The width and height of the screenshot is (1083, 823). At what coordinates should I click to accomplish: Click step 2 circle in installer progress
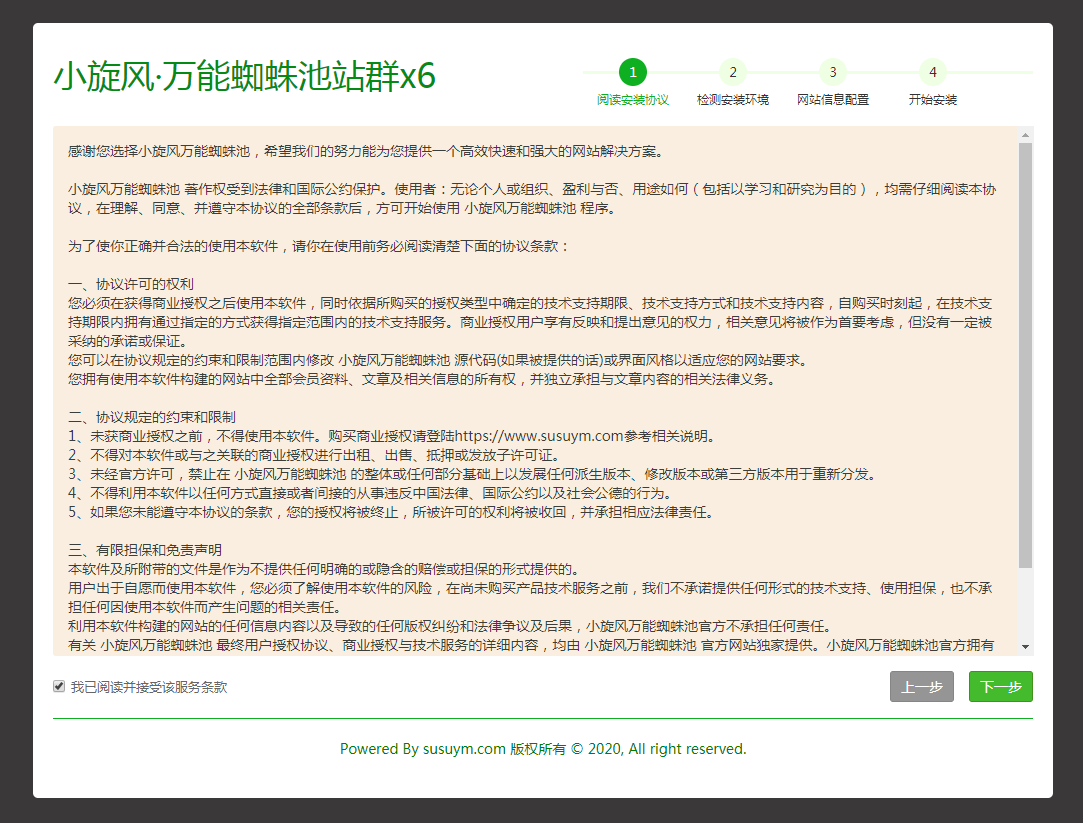tap(733, 72)
